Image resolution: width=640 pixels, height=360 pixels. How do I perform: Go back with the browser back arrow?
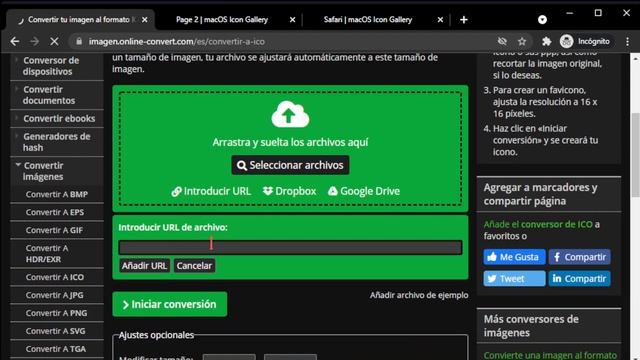coord(15,41)
